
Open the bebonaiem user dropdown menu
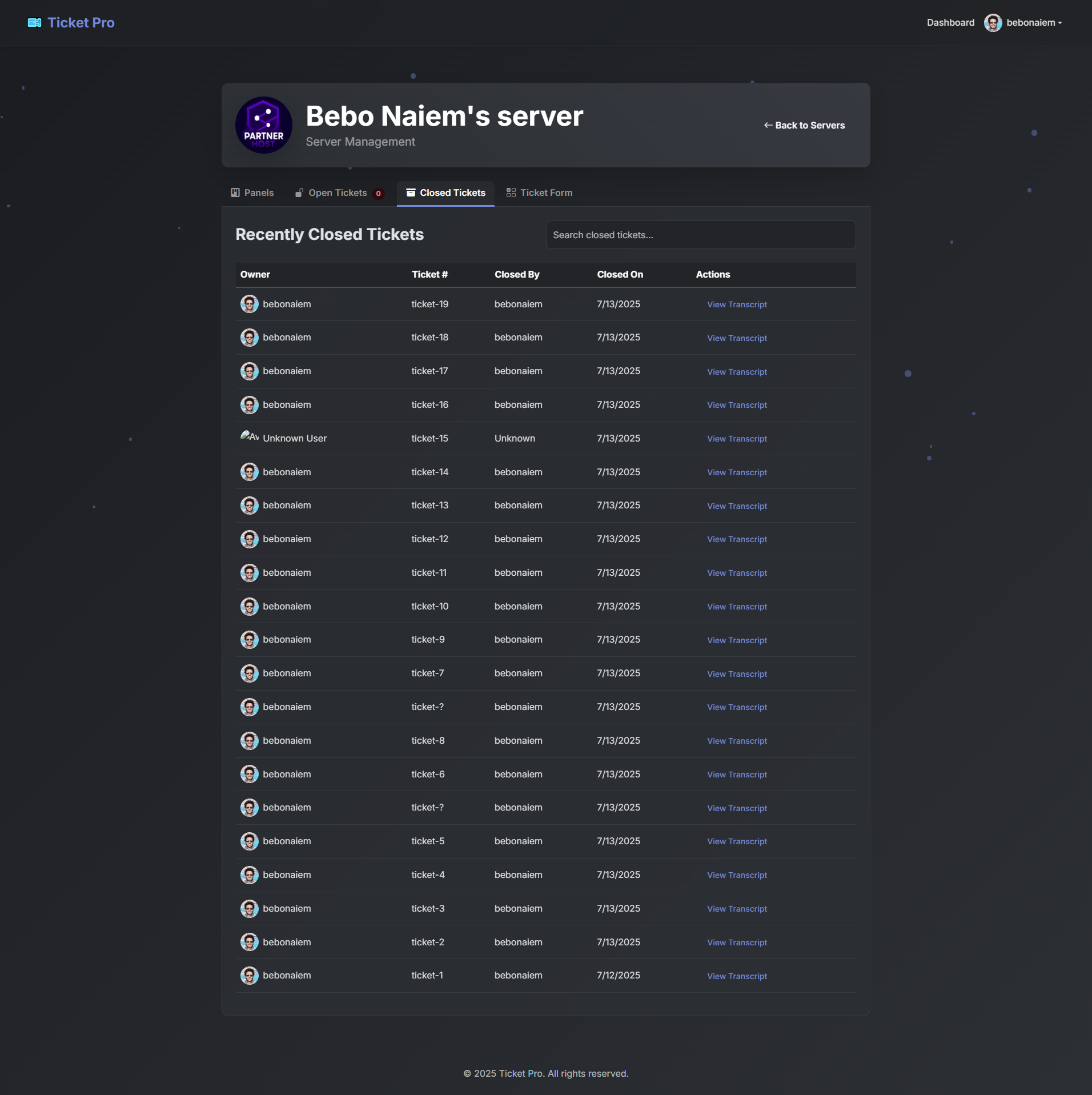(1033, 23)
